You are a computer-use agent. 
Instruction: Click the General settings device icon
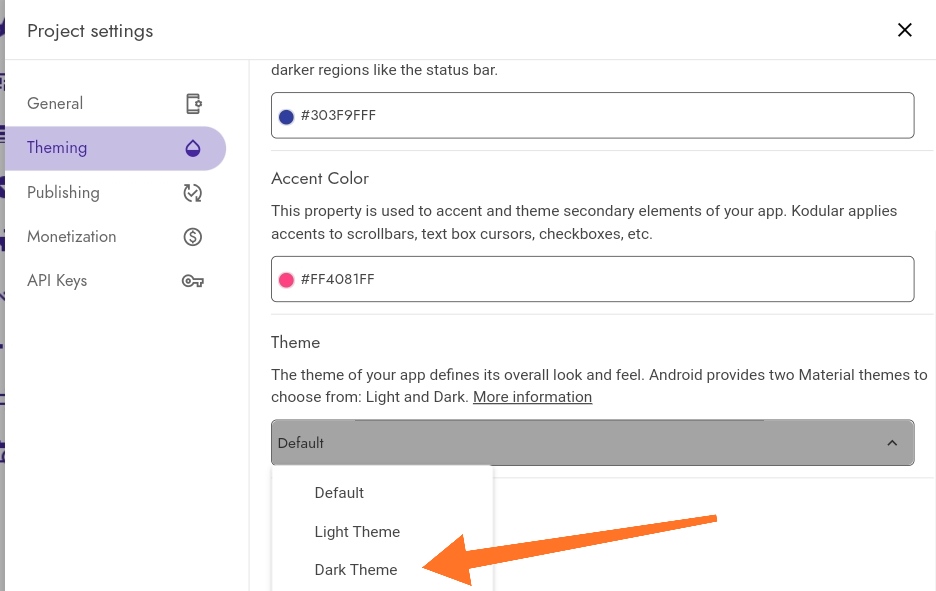pos(194,104)
